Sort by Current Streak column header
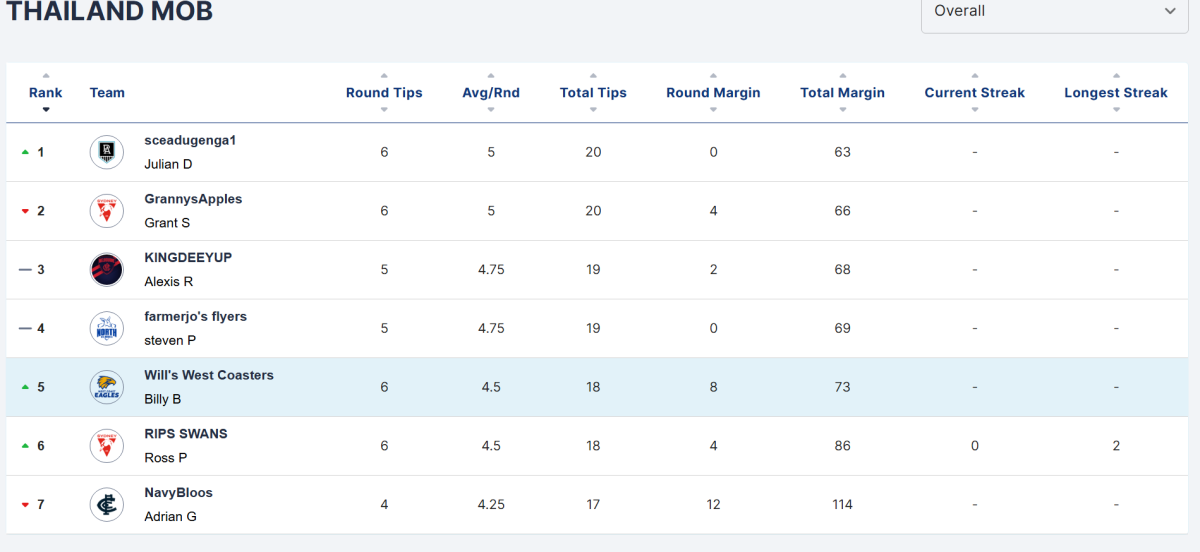Image resolution: width=1200 pixels, height=552 pixels. point(974,93)
